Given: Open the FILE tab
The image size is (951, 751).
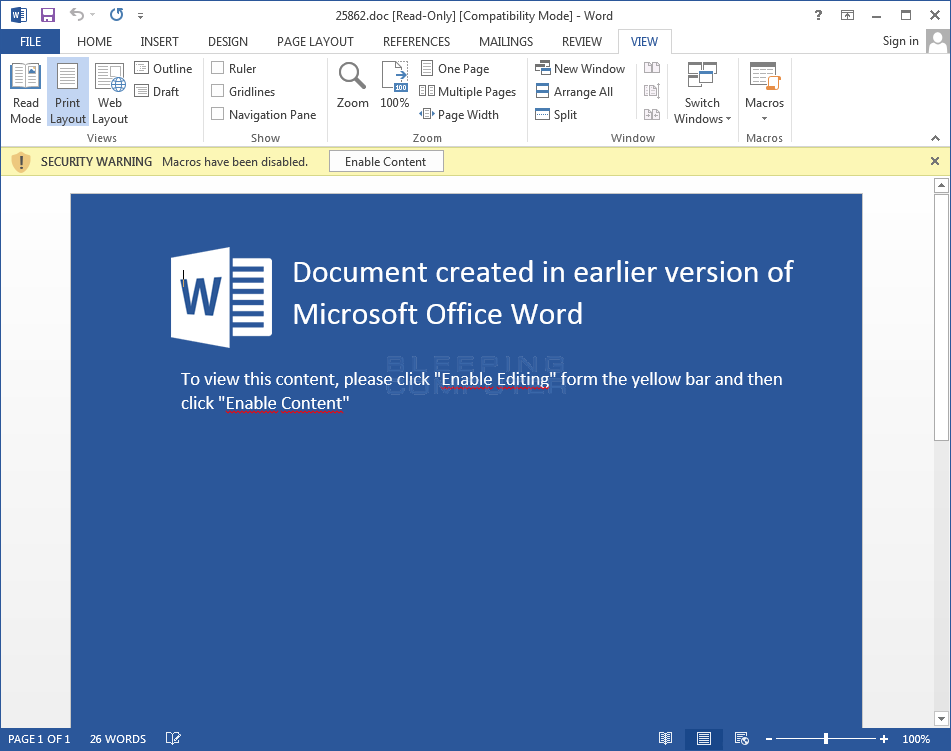Looking at the screenshot, I should (x=30, y=41).
